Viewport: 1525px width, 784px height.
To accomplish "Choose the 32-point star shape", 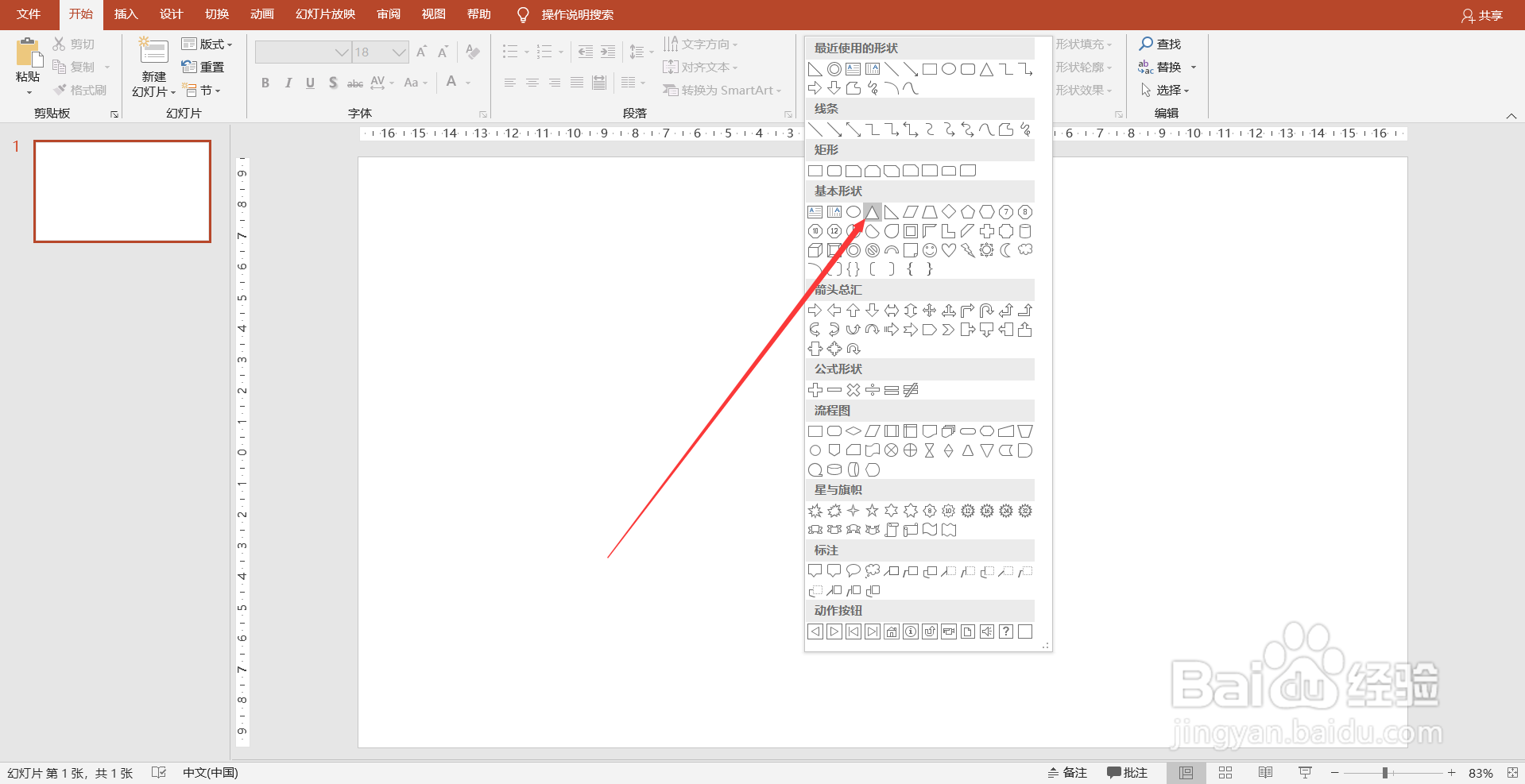I will 1025,511.
